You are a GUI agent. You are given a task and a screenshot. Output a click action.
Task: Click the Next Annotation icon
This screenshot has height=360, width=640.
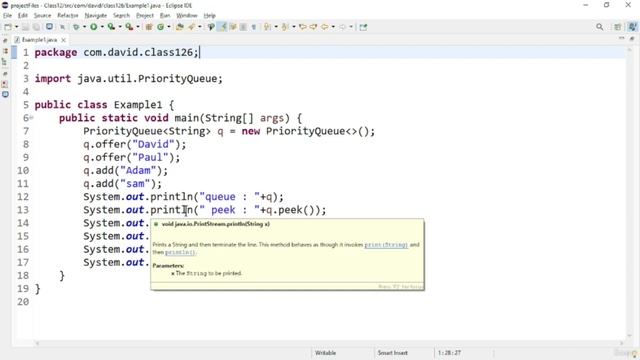pos(267,27)
